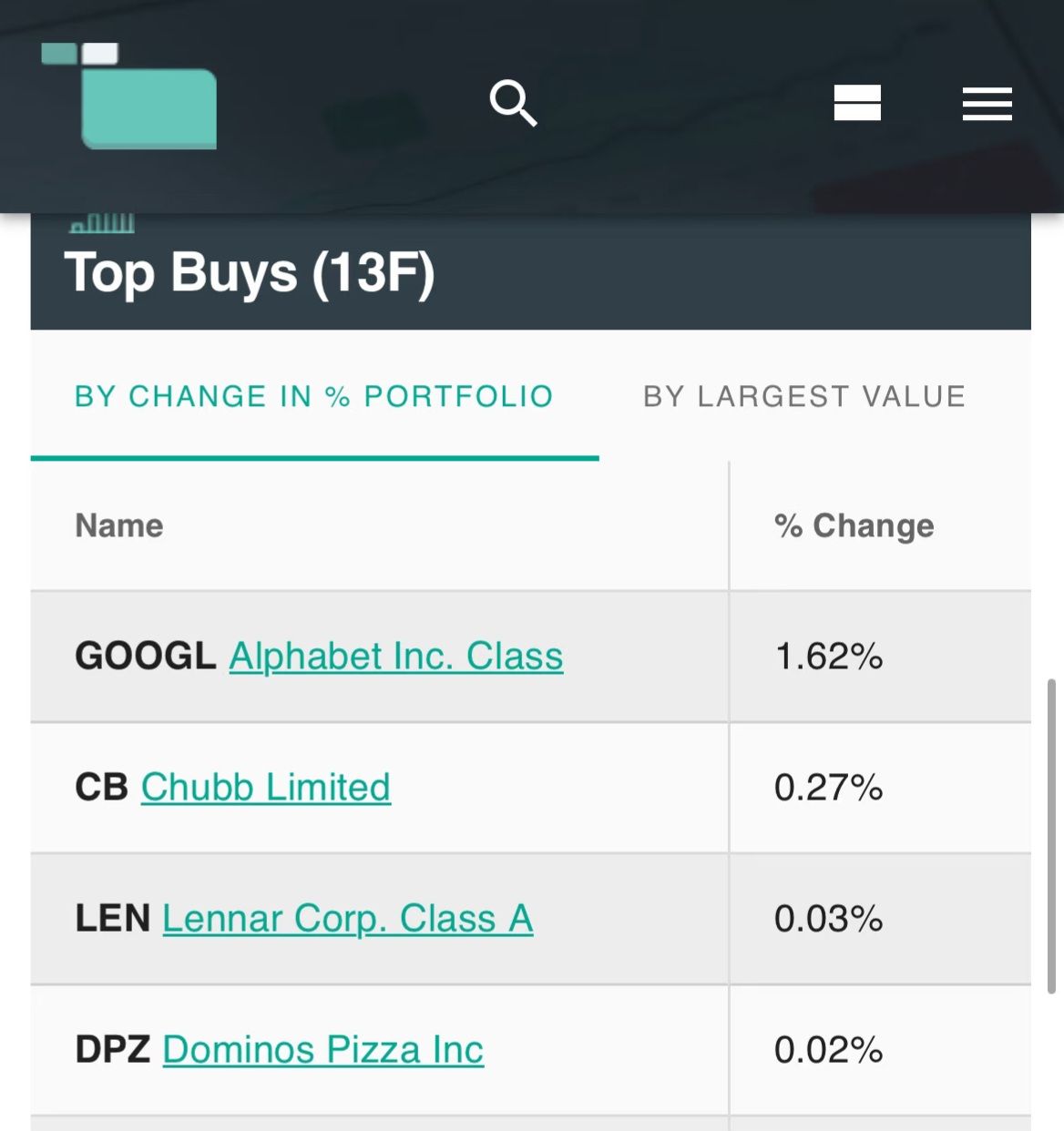
Task: Select the DPZ ticker symbol
Action: [112, 1050]
